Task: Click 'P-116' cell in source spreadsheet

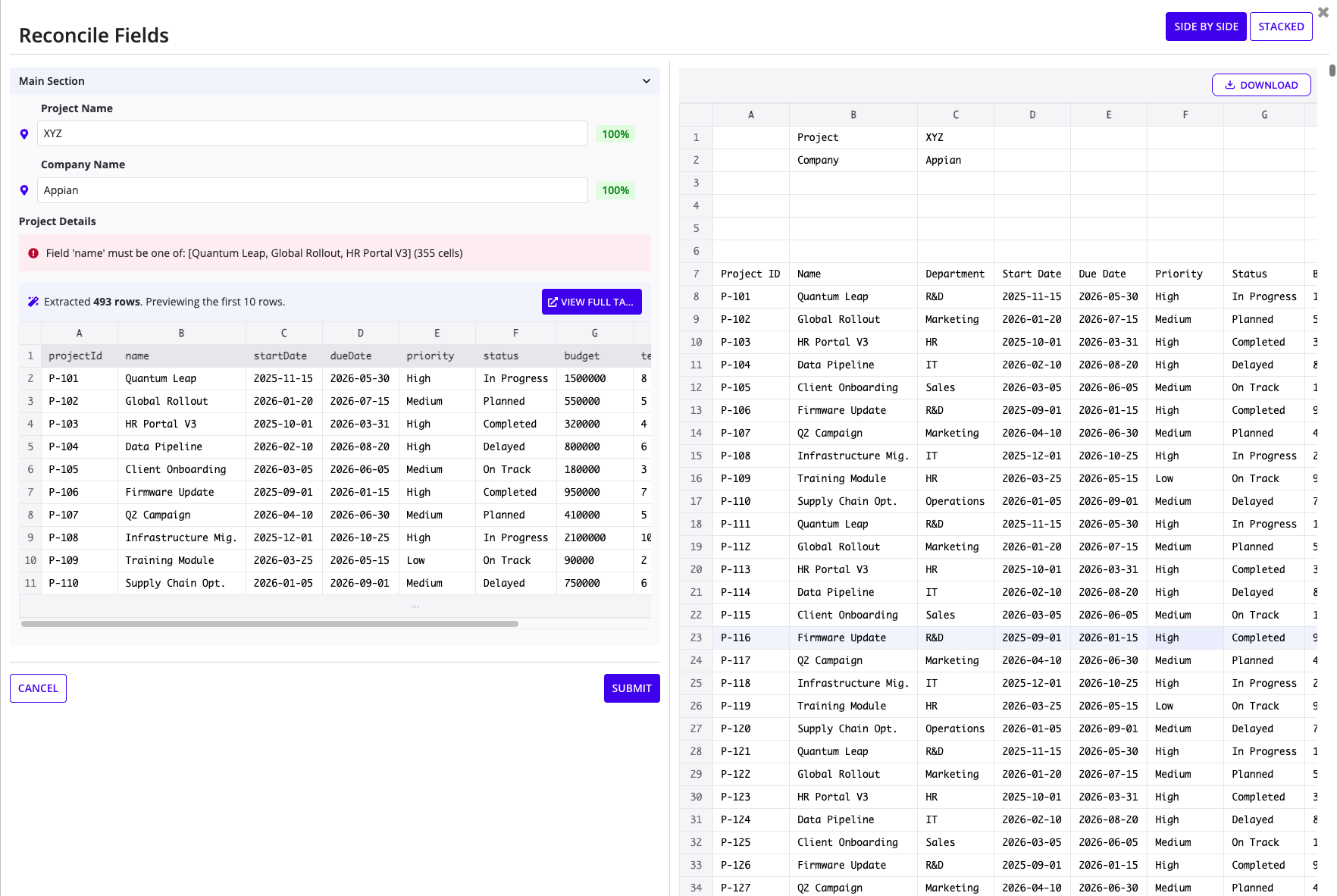Action: click(x=751, y=638)
